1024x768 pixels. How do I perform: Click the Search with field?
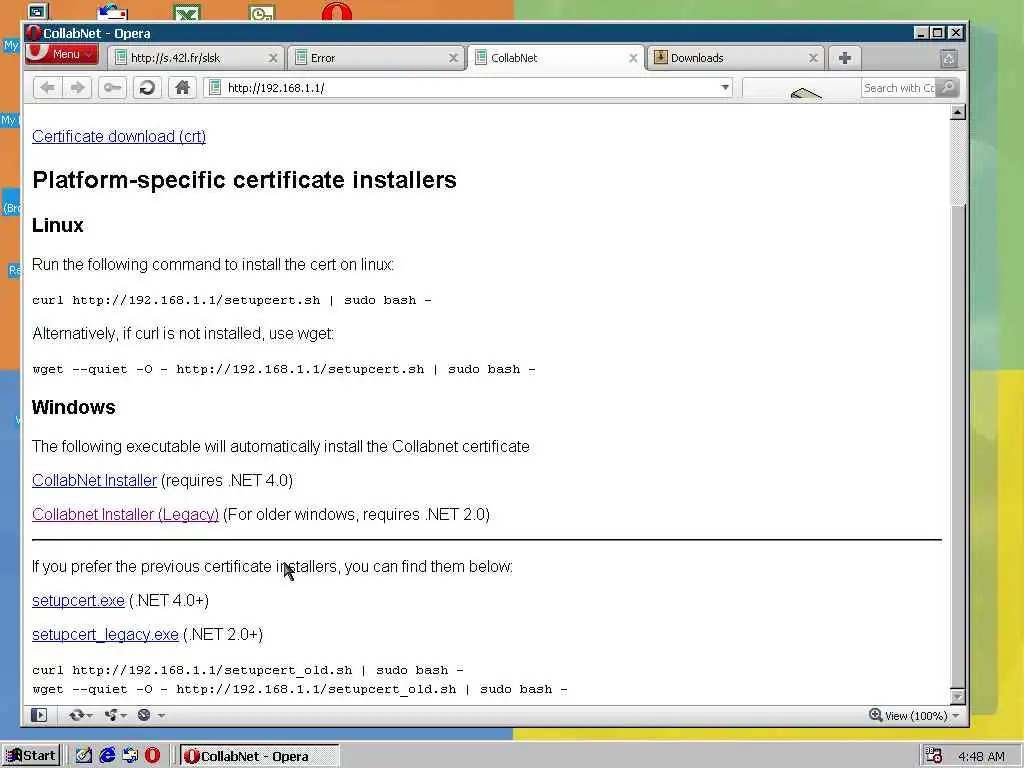tap(899, 88)
